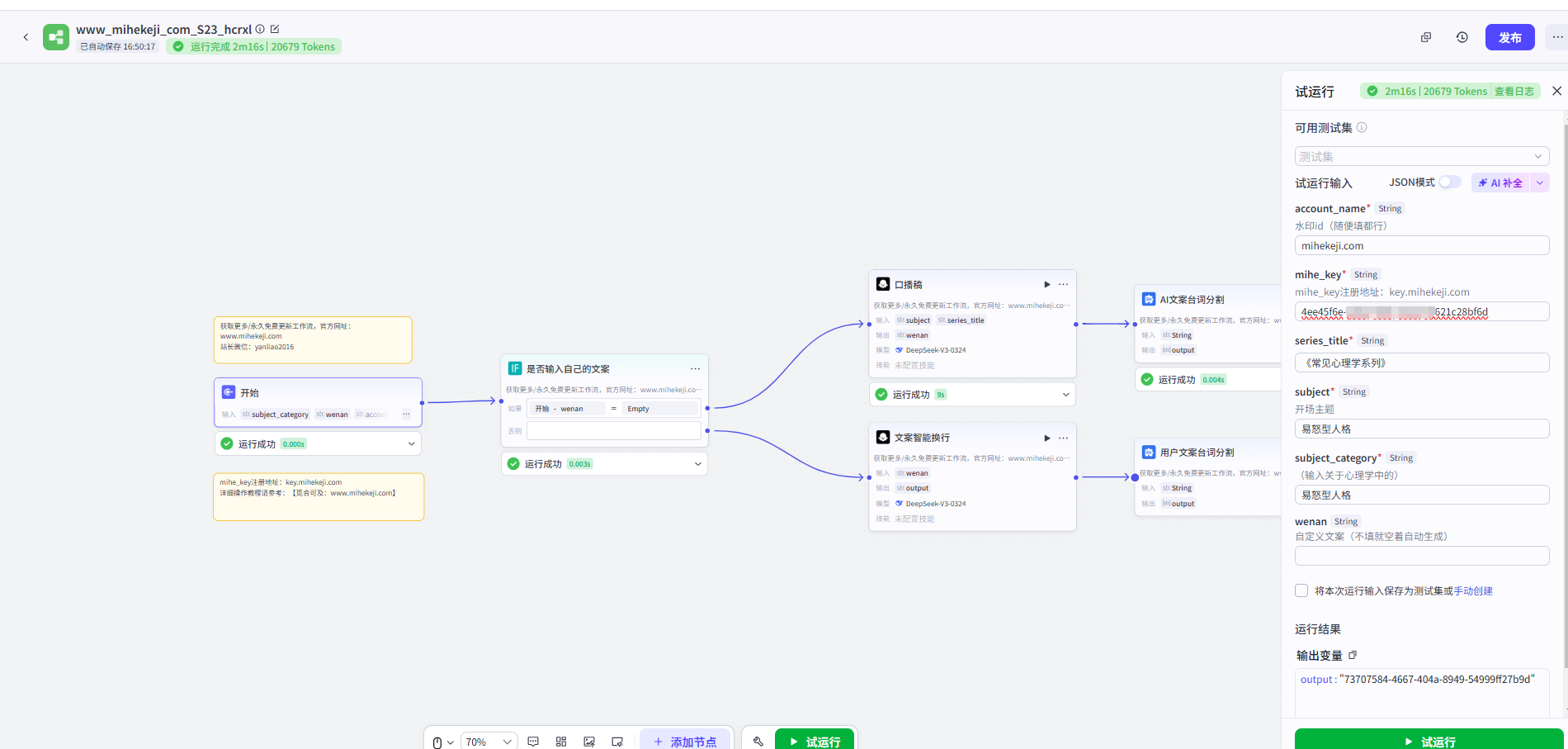
Task: Copy the output variable with copy icon
Action: tap(1353, 655)
